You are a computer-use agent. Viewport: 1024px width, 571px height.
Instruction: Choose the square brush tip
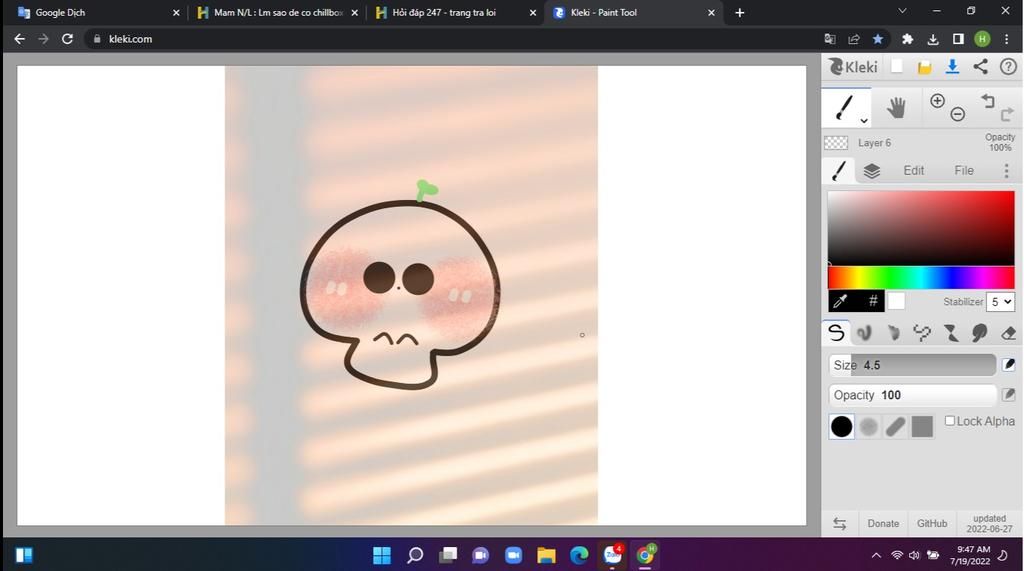(x=922, y=427)
